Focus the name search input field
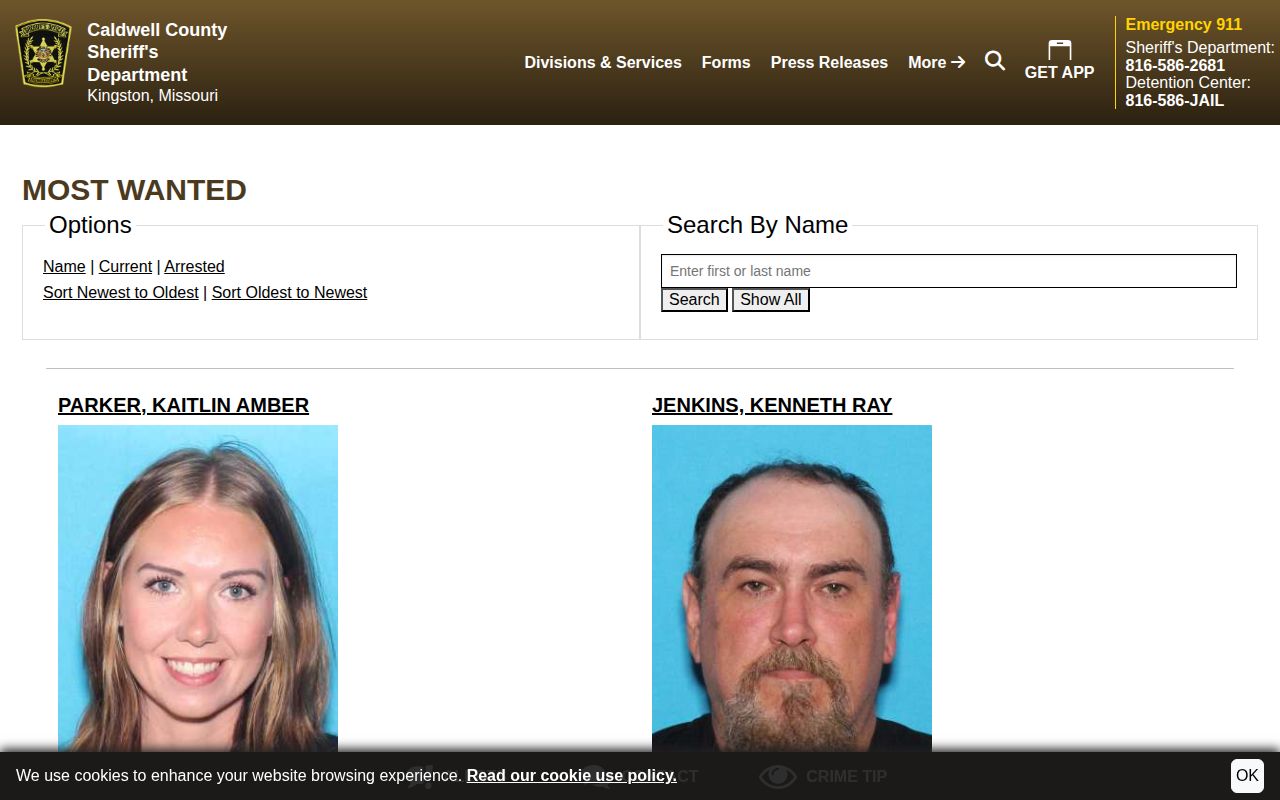Screen dimensions: 1280x800 coord(949,271)
